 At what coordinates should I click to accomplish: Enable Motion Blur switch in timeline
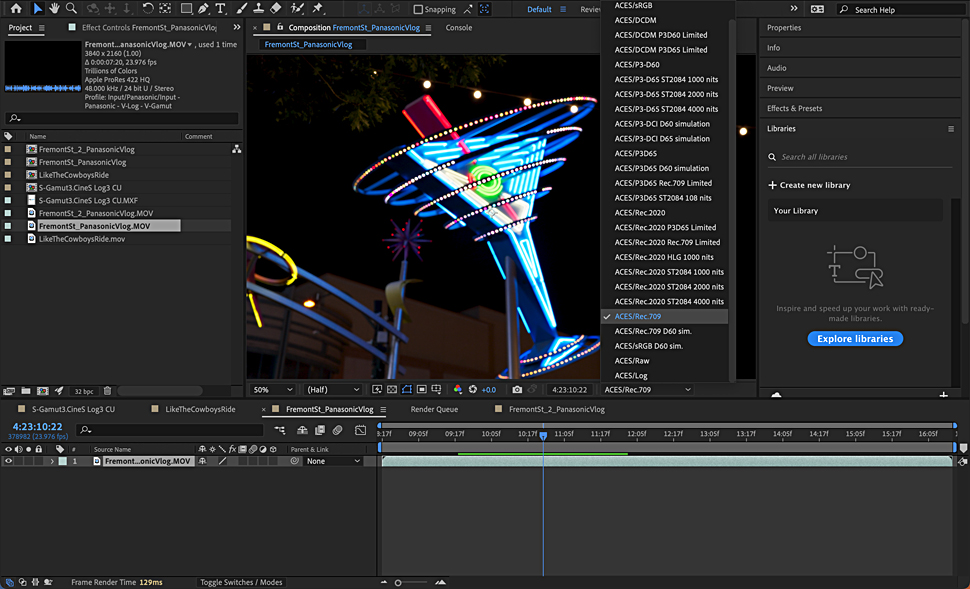338,430
